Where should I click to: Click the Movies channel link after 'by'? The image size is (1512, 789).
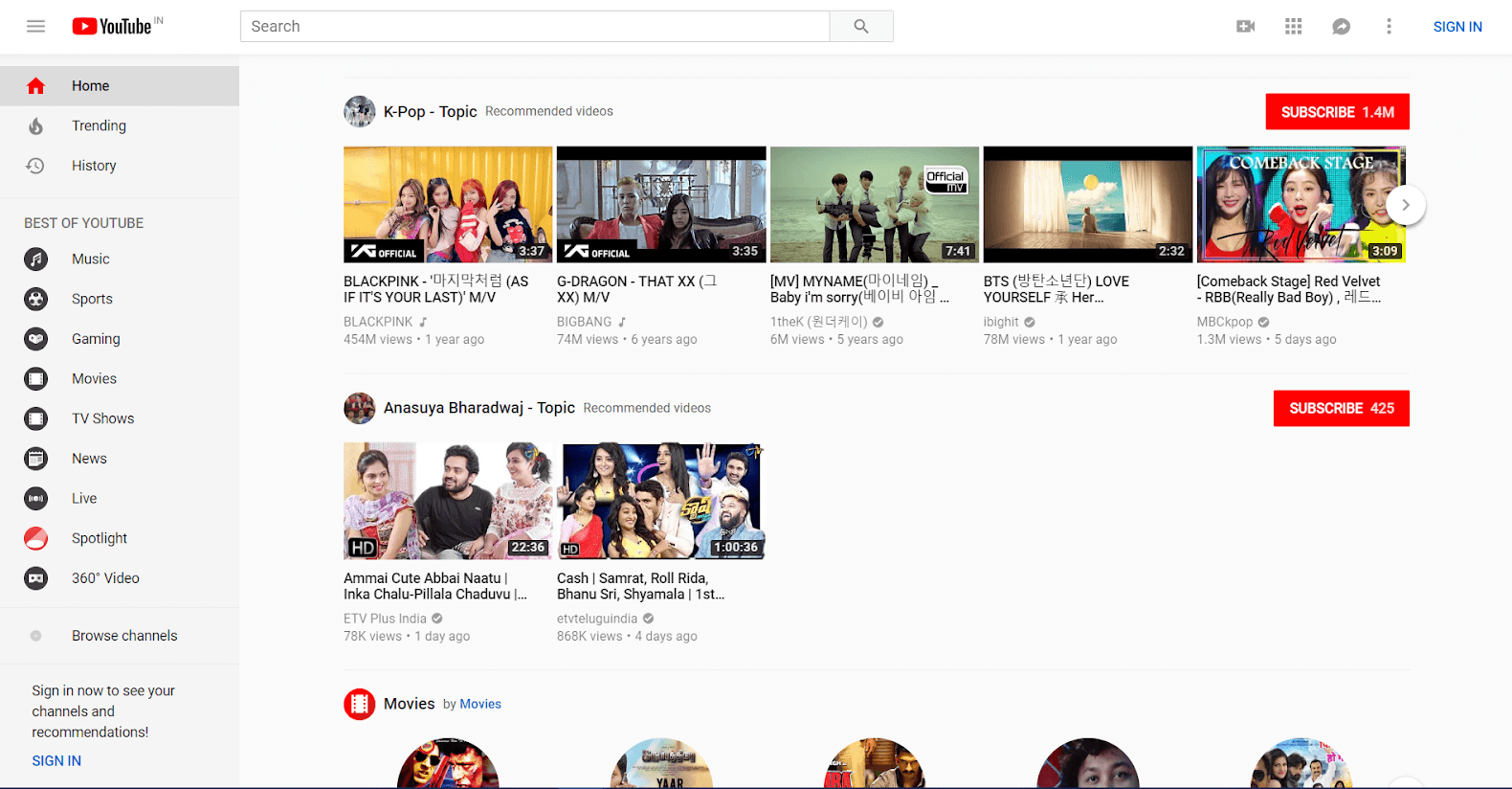[480, 704]
